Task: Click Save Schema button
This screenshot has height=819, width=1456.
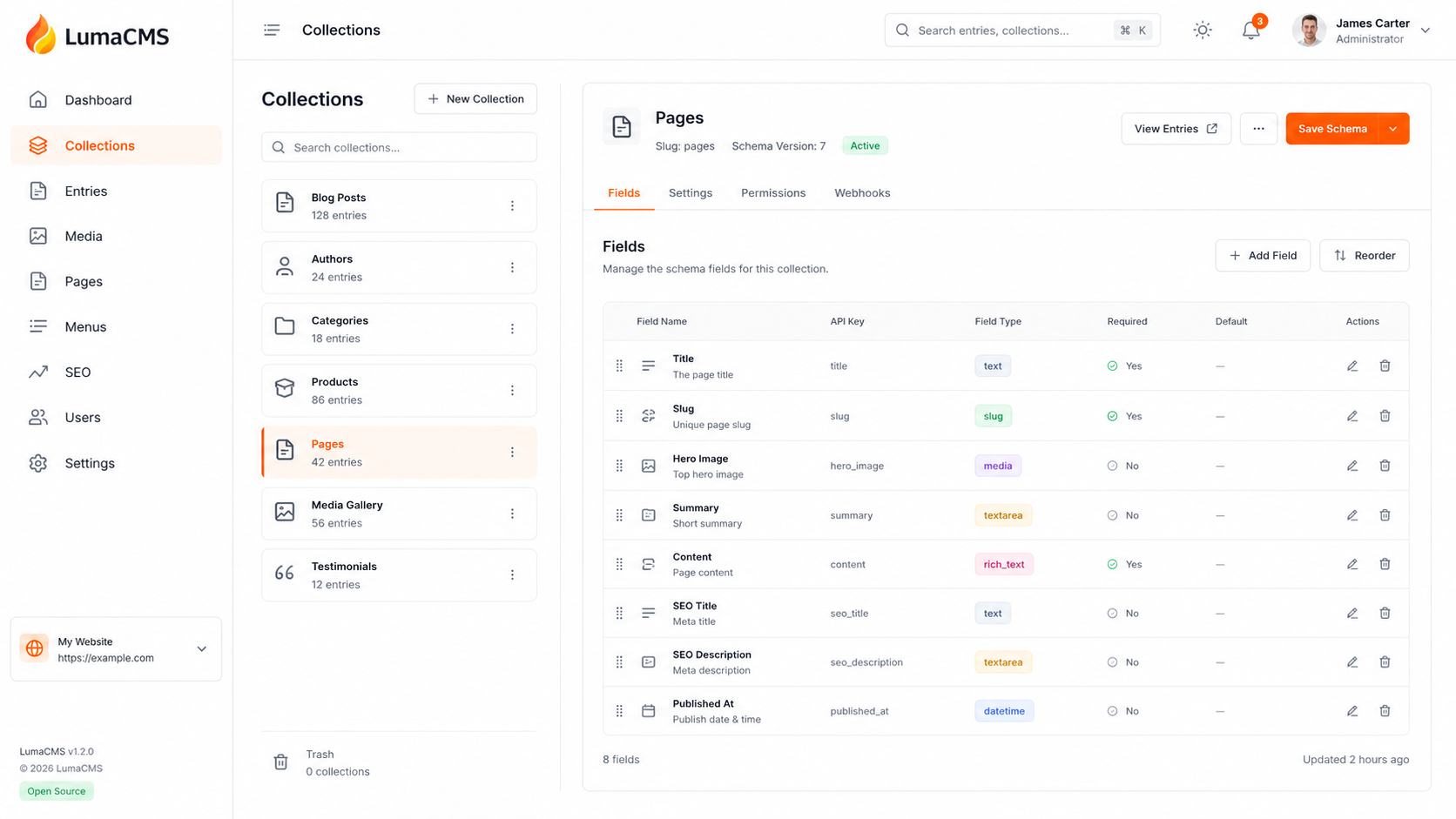Action: coord(1332,129)
